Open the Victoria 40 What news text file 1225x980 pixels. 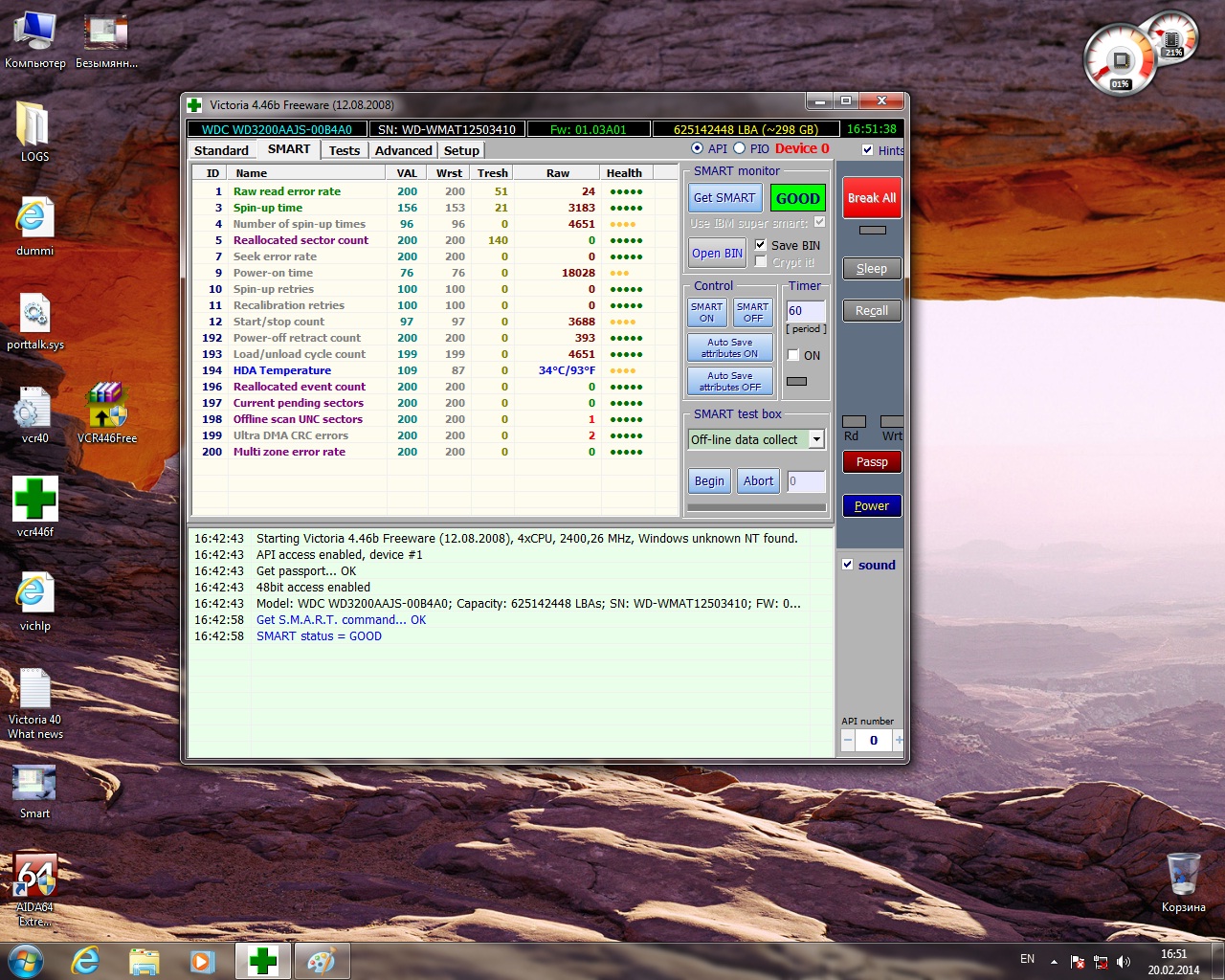click(x=34, y=703)
